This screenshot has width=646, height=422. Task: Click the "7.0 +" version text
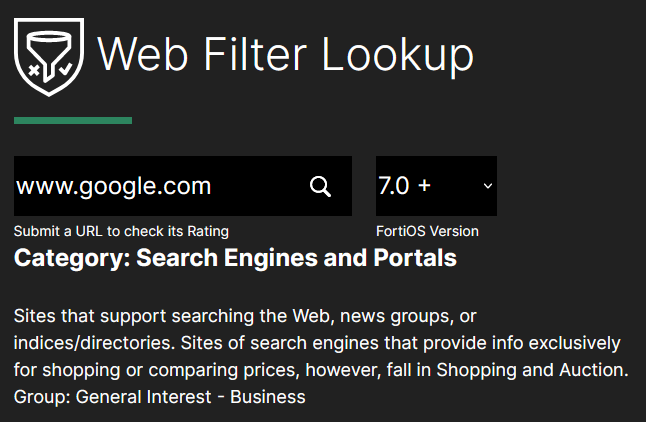pos(405,186)
